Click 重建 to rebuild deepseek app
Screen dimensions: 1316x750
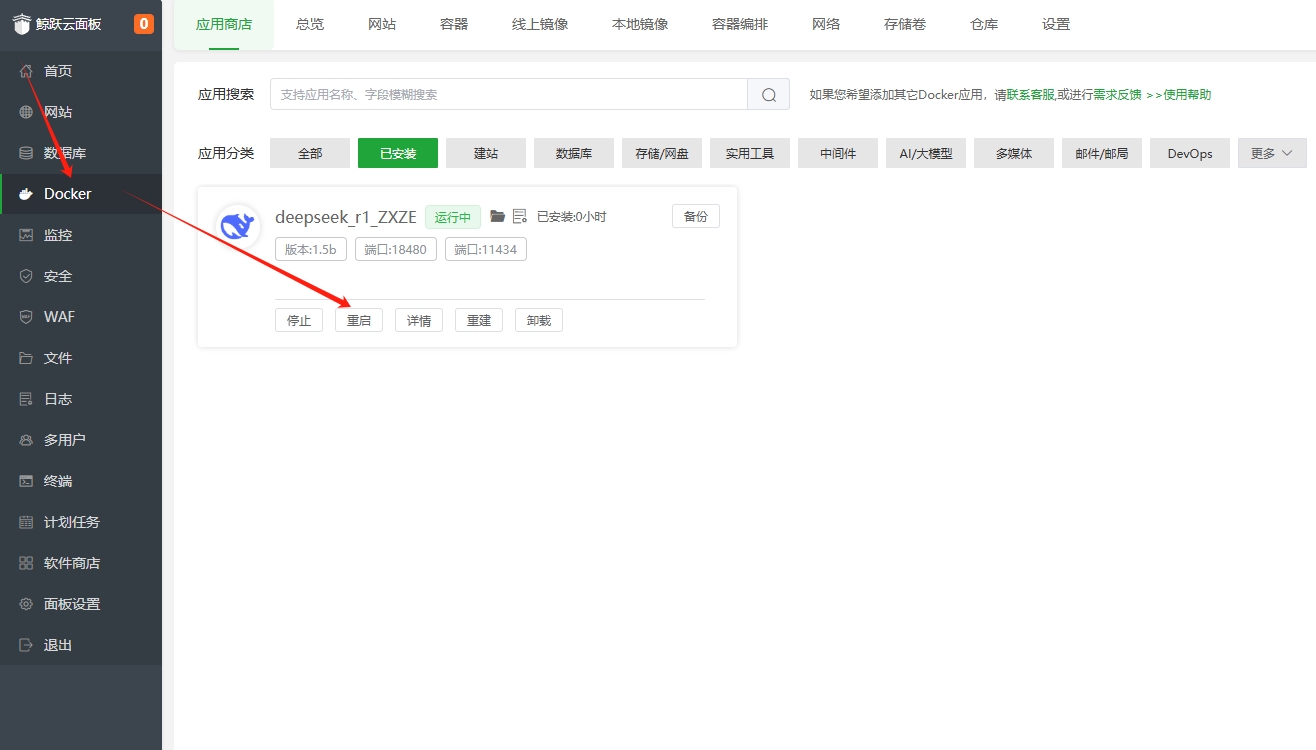point(479,320)
